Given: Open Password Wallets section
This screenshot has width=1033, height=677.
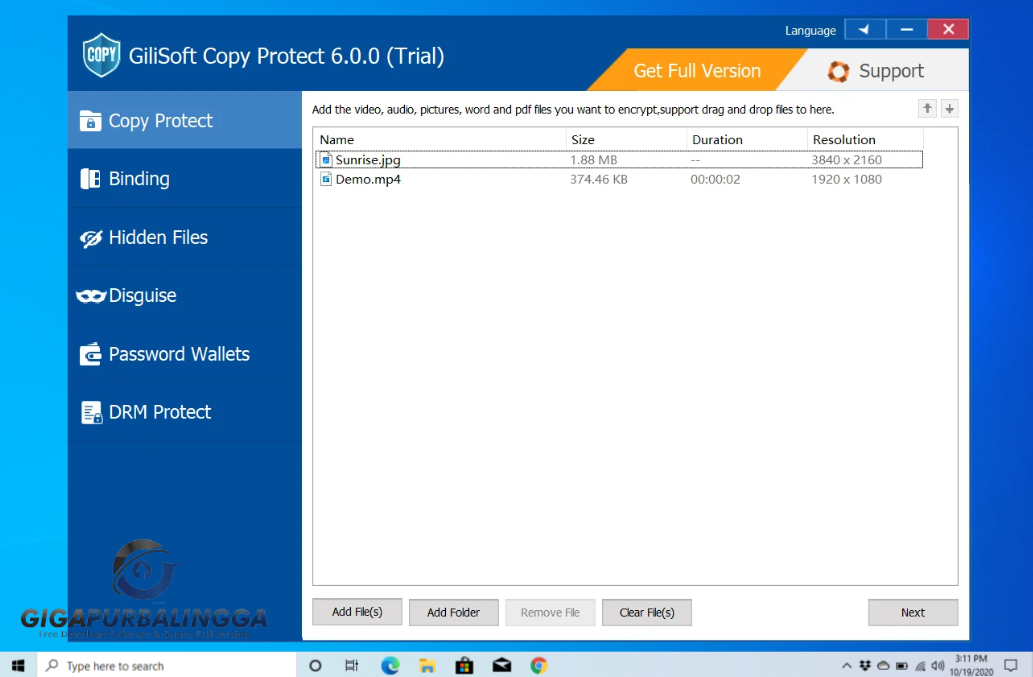Looking at the screenshot, I should 184,354.
